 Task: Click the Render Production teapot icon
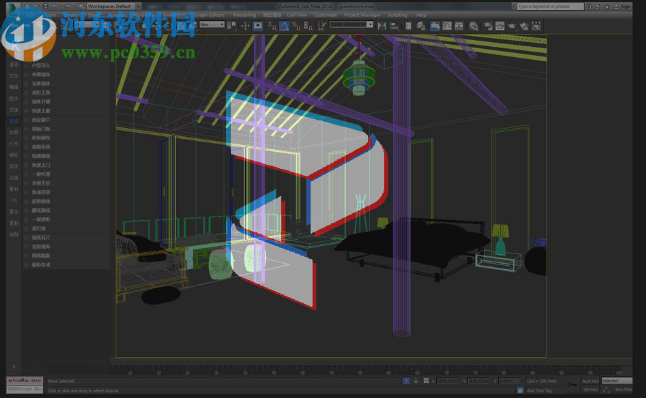coord(512,26)
